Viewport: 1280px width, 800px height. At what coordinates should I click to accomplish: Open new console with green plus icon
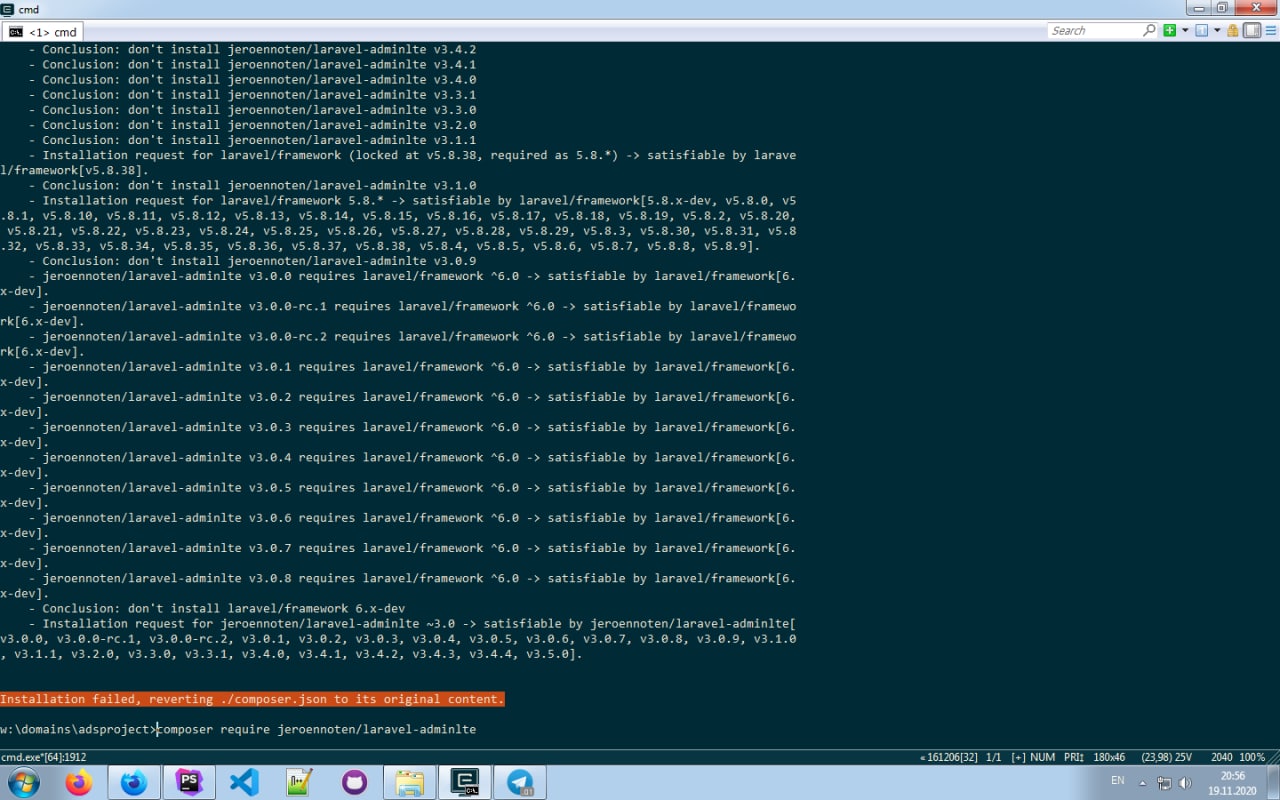coord(1169,30)
